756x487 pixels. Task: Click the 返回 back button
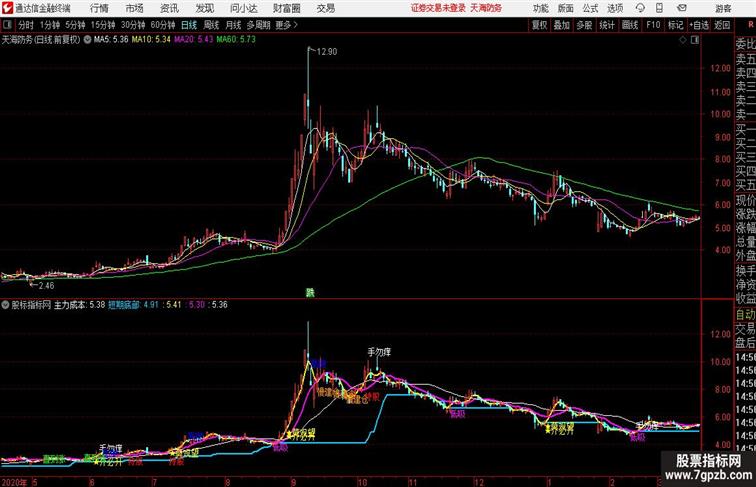[722, 25]
